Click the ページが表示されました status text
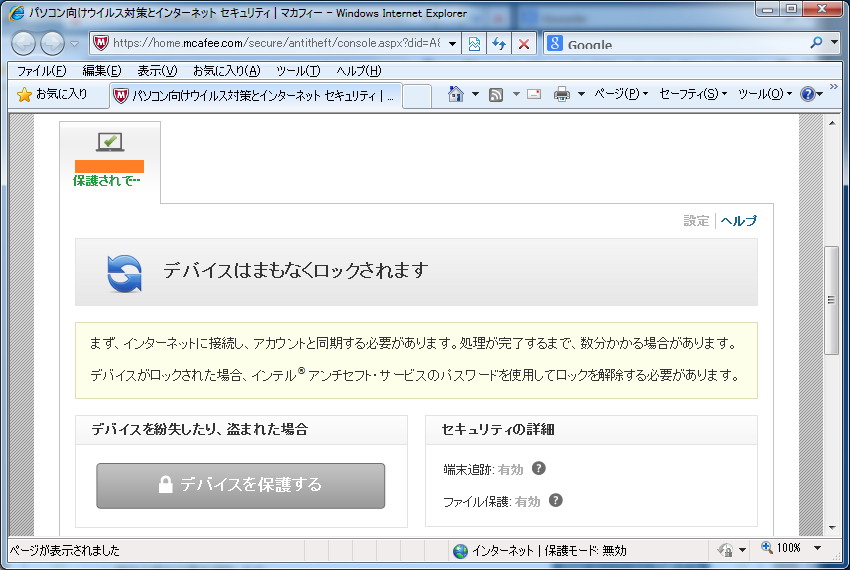The image size is (850, 570). [x=65, y=550]
